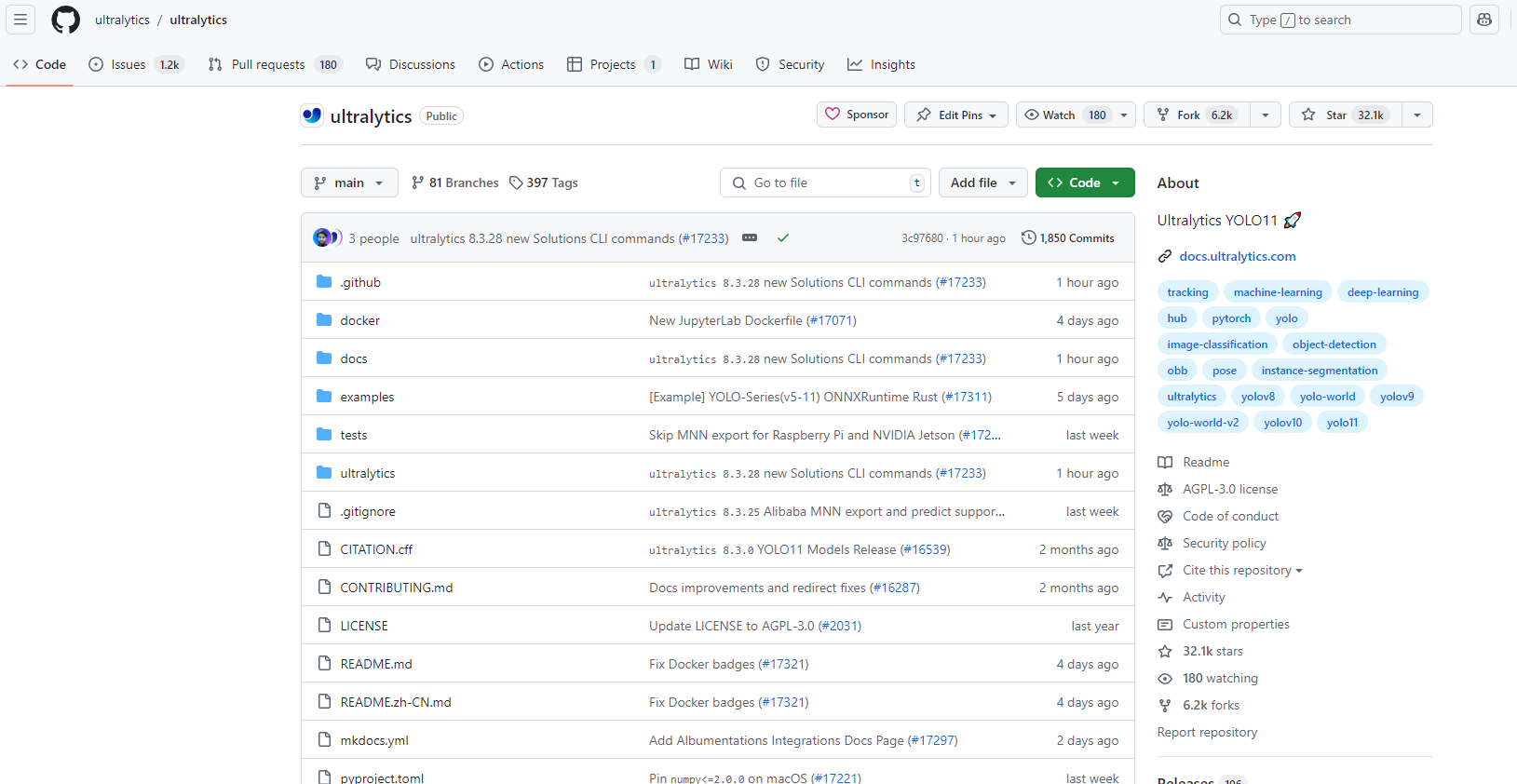This screenshot has width=1517, height=784.
Task: Click the ultralytics owner breadcrumb link
Action: [122, 20]
